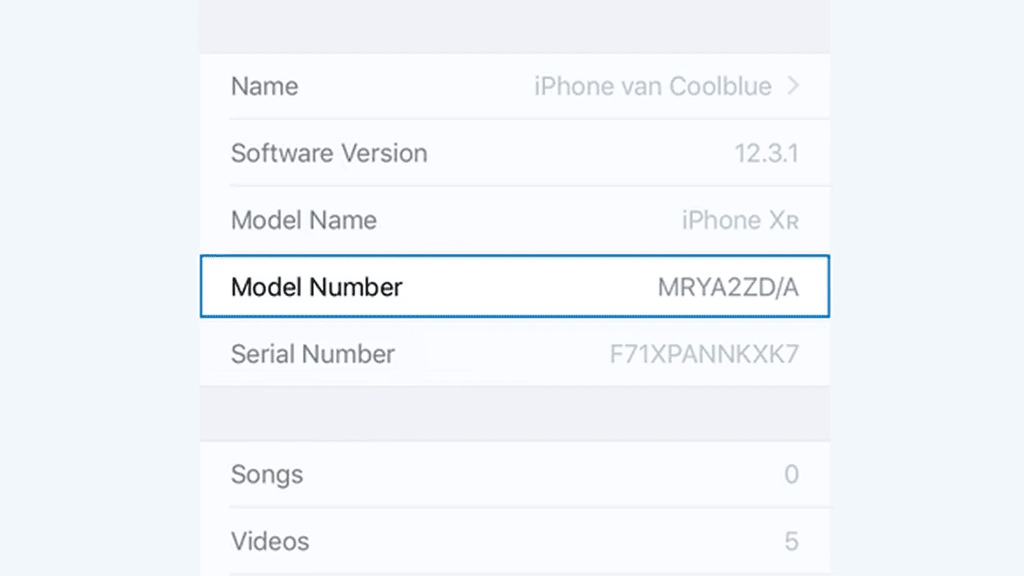Viewport: 1024px width, 576px height.
Task: Click the blue outline around Model Number row
Action: click(x=515, y=256)
